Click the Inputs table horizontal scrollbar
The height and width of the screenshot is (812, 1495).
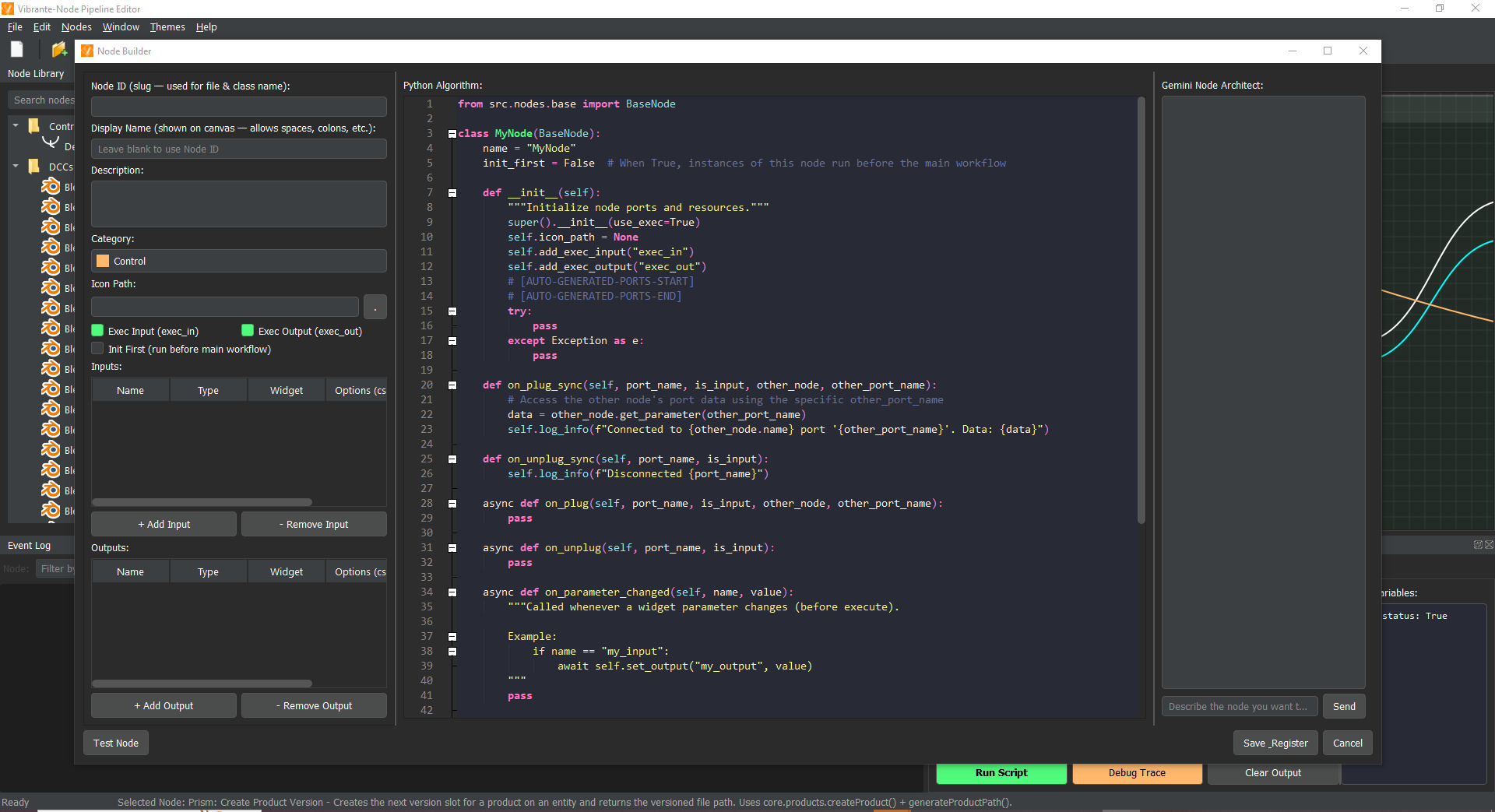click(202, 502)
